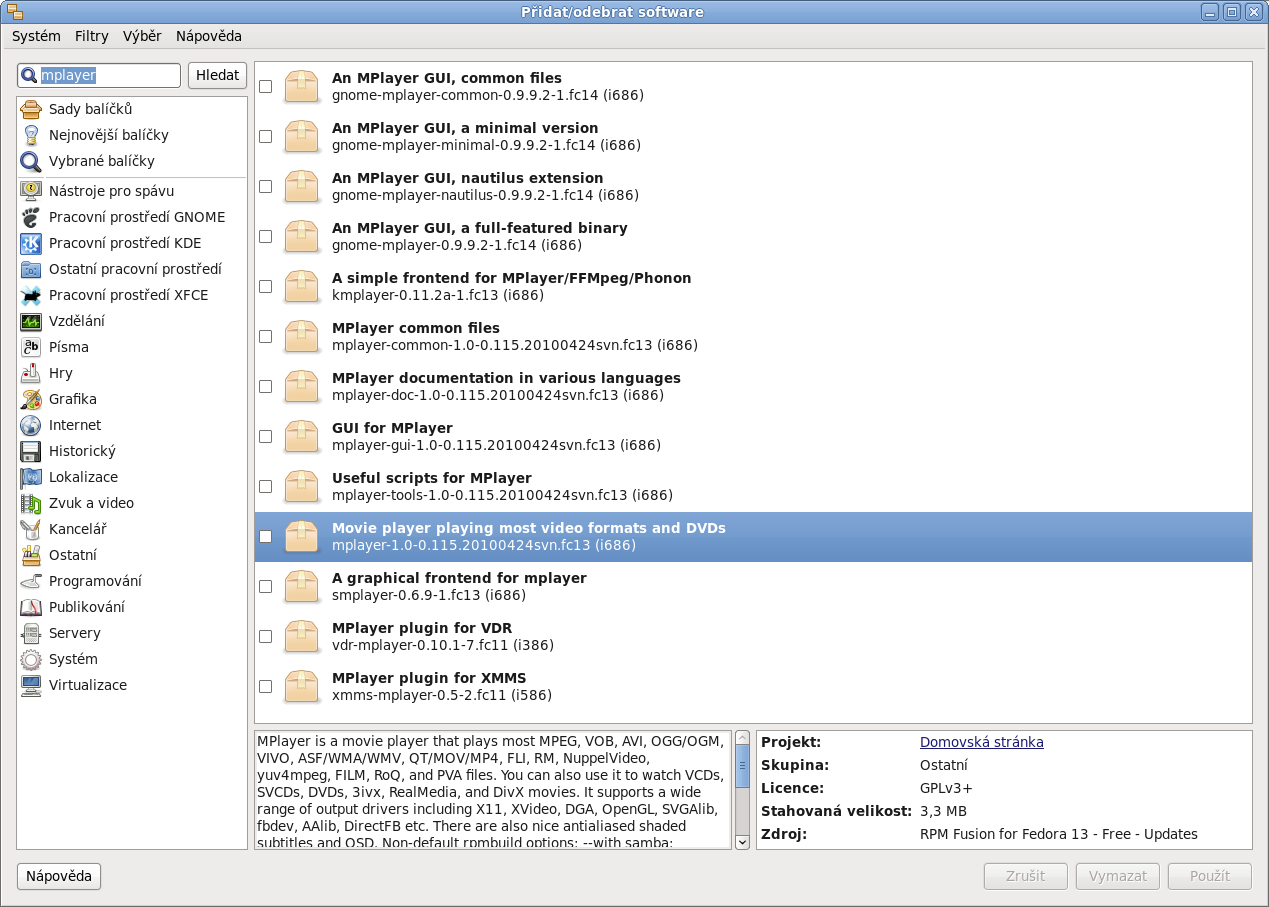Viewport: 1269px width, 907px height.
Task: Check the gnome-mplayer-nautilus package checkbox
Action: tap(265, 186)
